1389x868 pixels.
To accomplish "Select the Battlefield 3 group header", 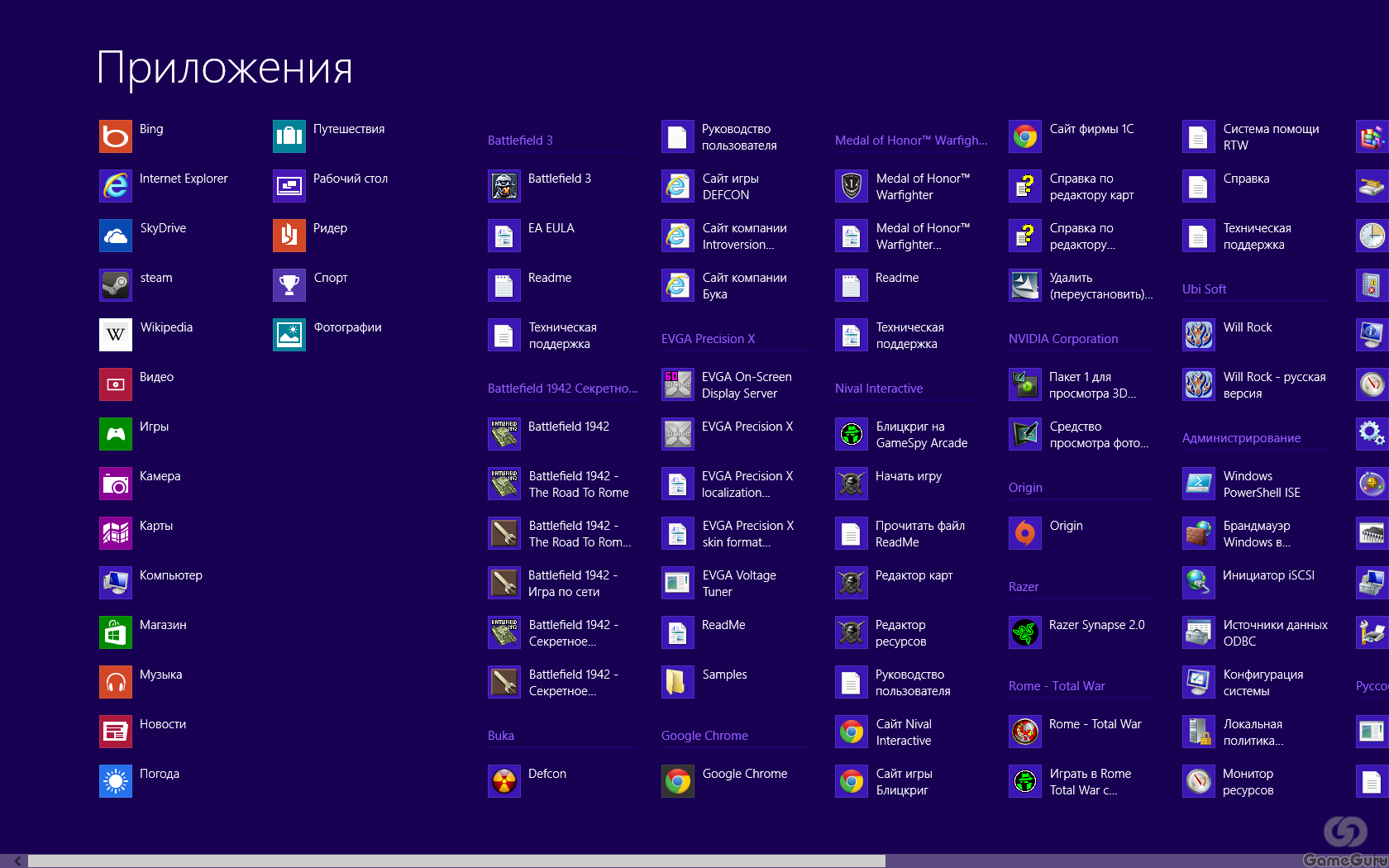I will point(520,141).
